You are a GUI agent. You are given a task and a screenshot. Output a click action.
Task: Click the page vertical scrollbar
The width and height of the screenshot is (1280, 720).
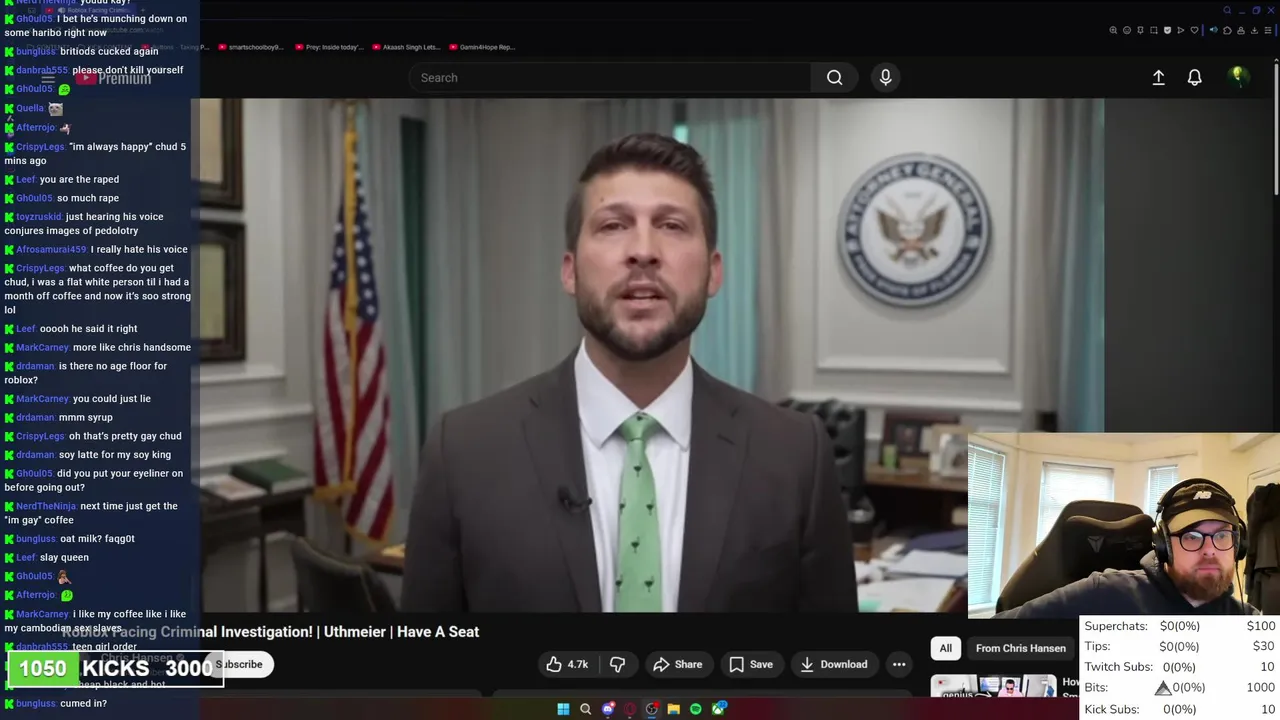tap(1275, 130)
